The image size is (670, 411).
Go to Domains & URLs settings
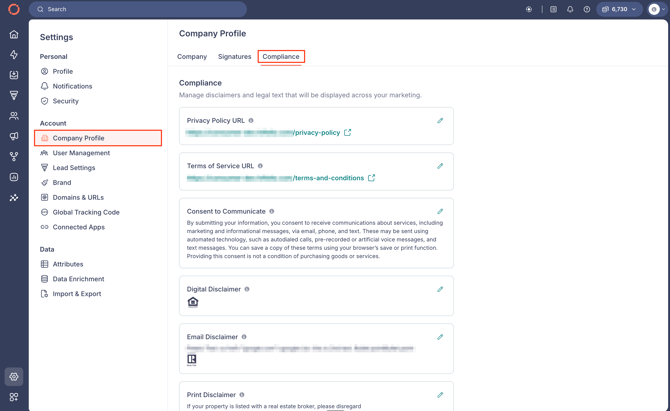click(x=78, y=197)
